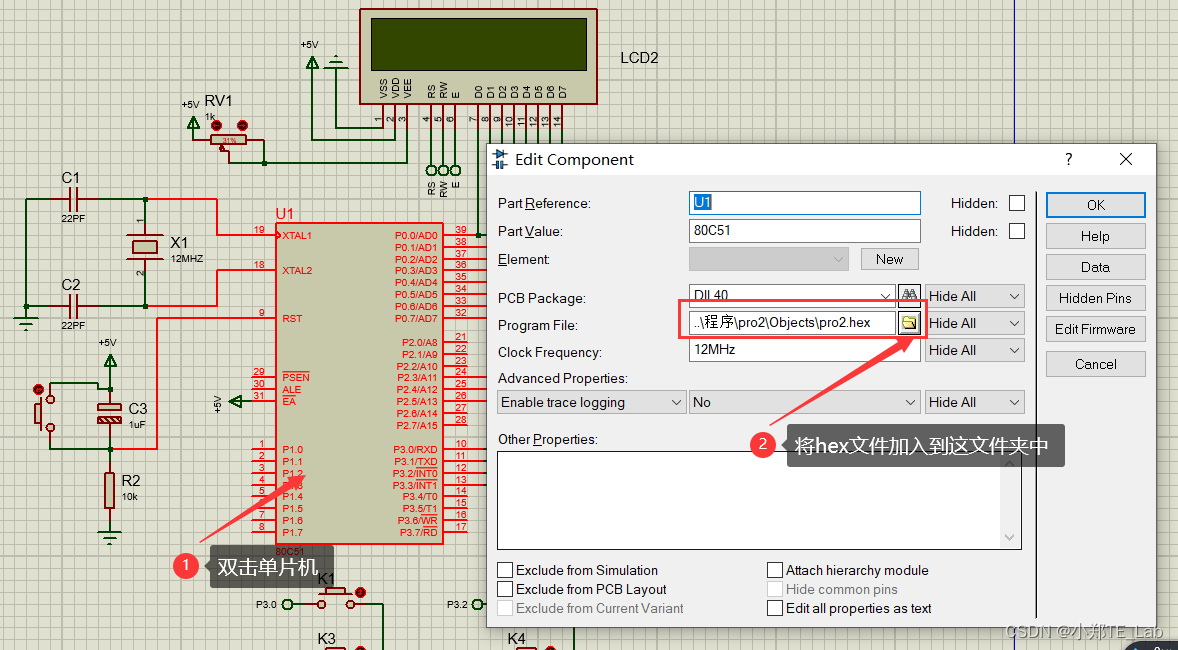
Task: Click the P3.0/RXD pin label
Action: pyautogui.click(x=415, y=449)
